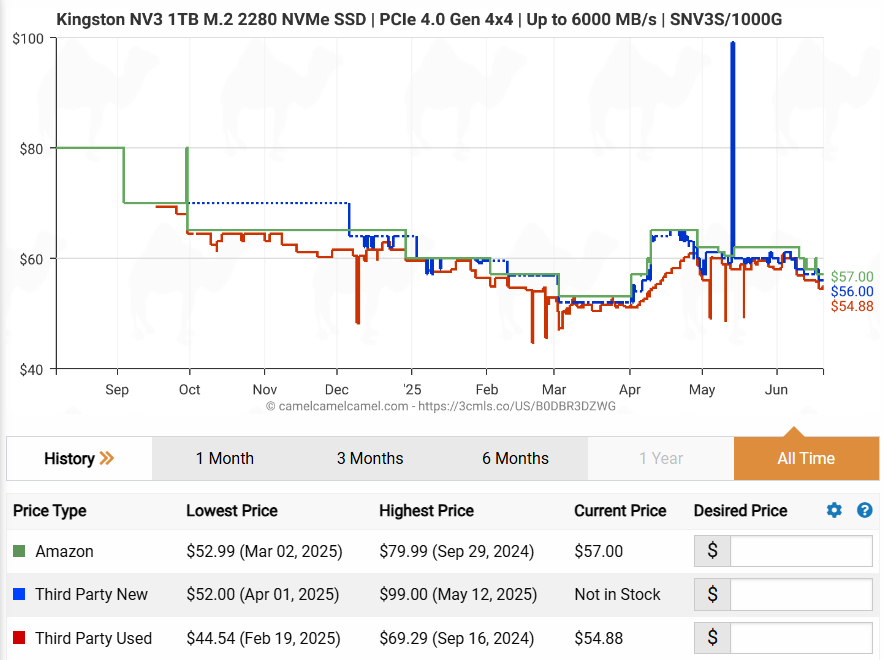This screenshot has width=884, height=660.
Task: Click the blue help question mark icon
Action: (x=865, y=510)
